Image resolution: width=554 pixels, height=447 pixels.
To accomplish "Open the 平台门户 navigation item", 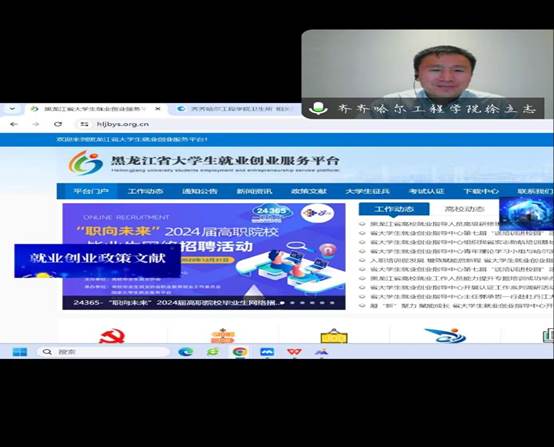I will pyautogui.click(x=91, y=191).
